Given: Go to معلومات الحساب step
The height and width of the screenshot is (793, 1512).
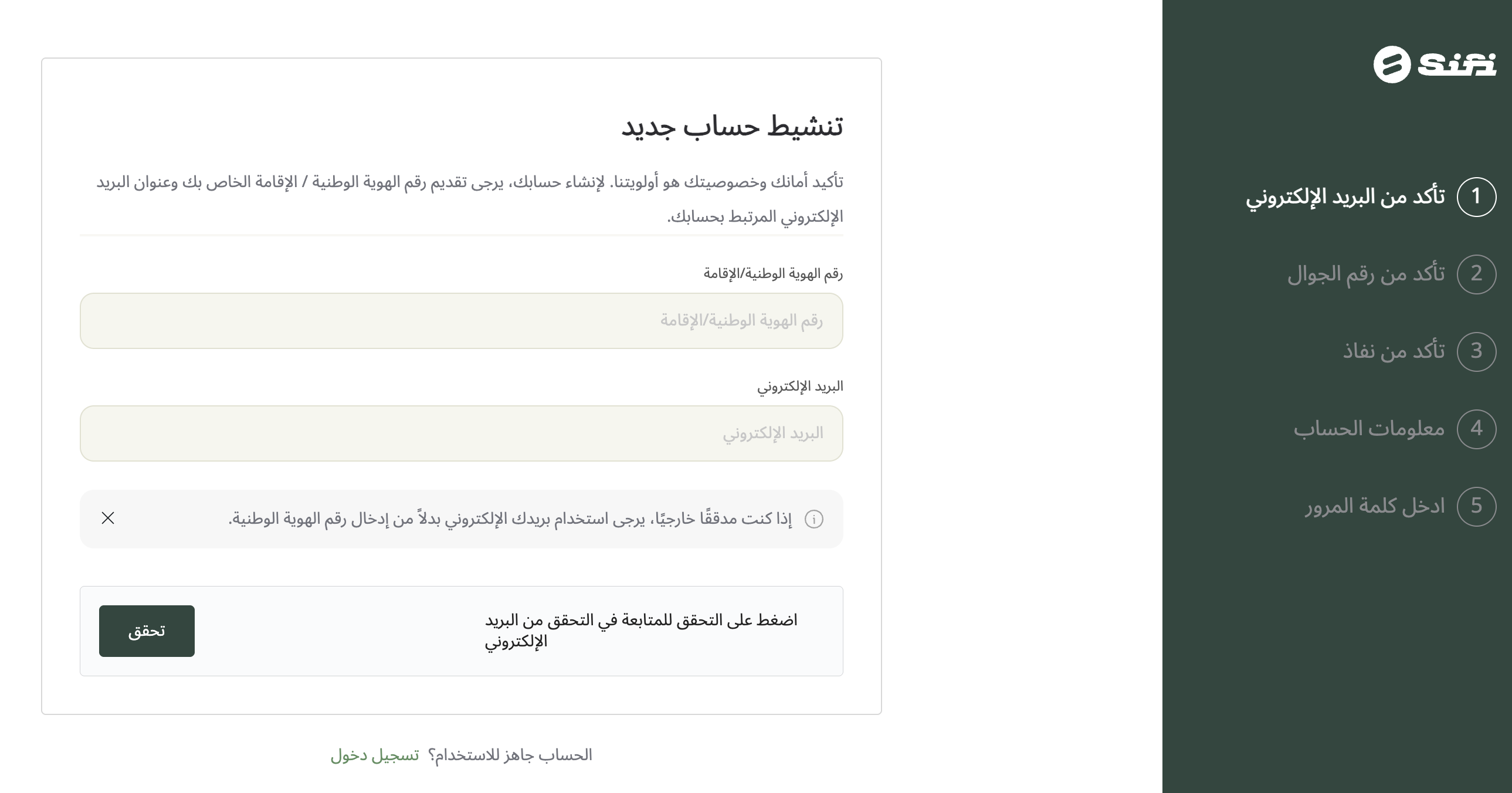Looking at the screenshot, I should (x=1369, y=429).
